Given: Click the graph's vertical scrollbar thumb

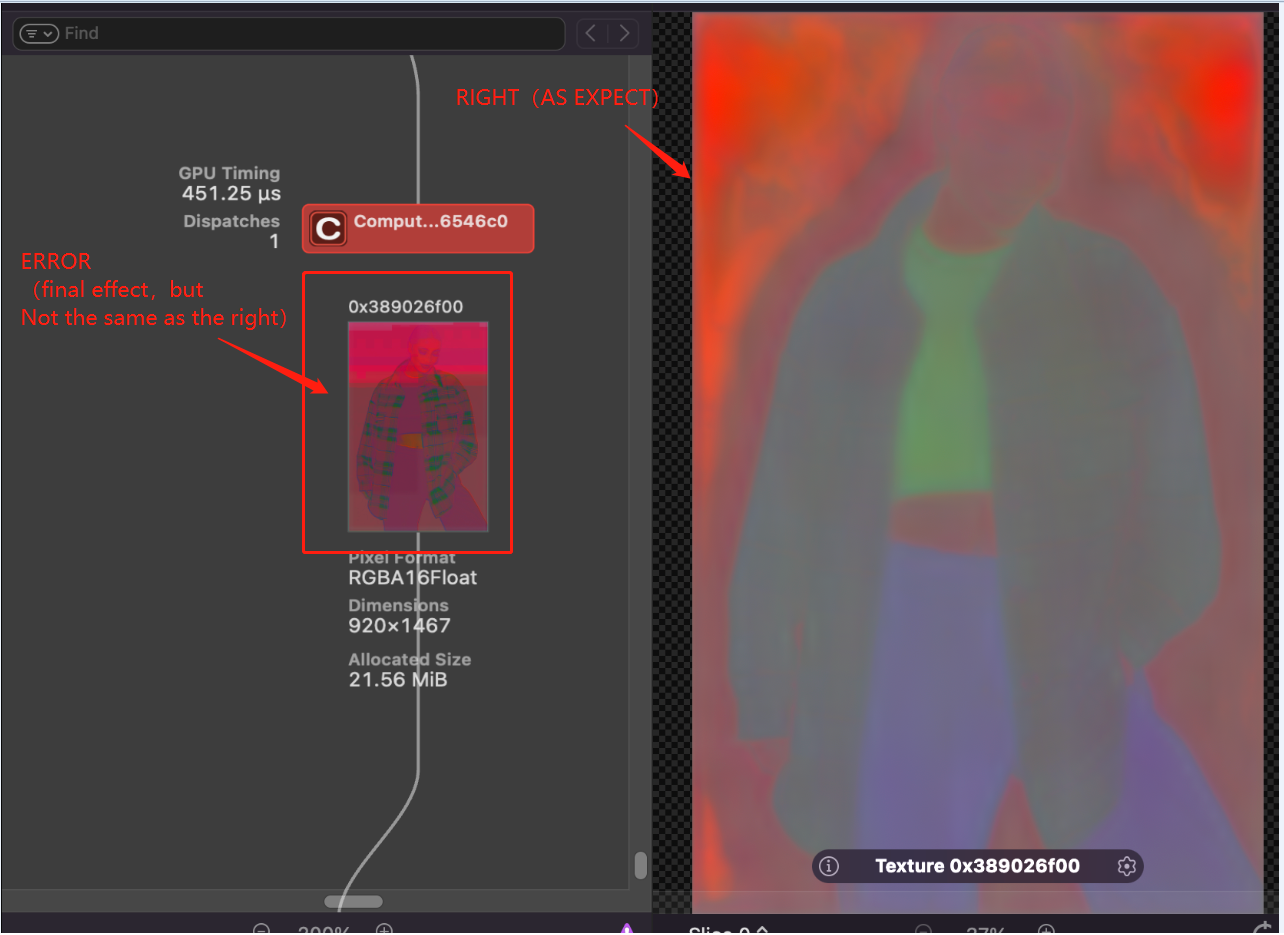Looking at the screenshot, I should 641,865.
